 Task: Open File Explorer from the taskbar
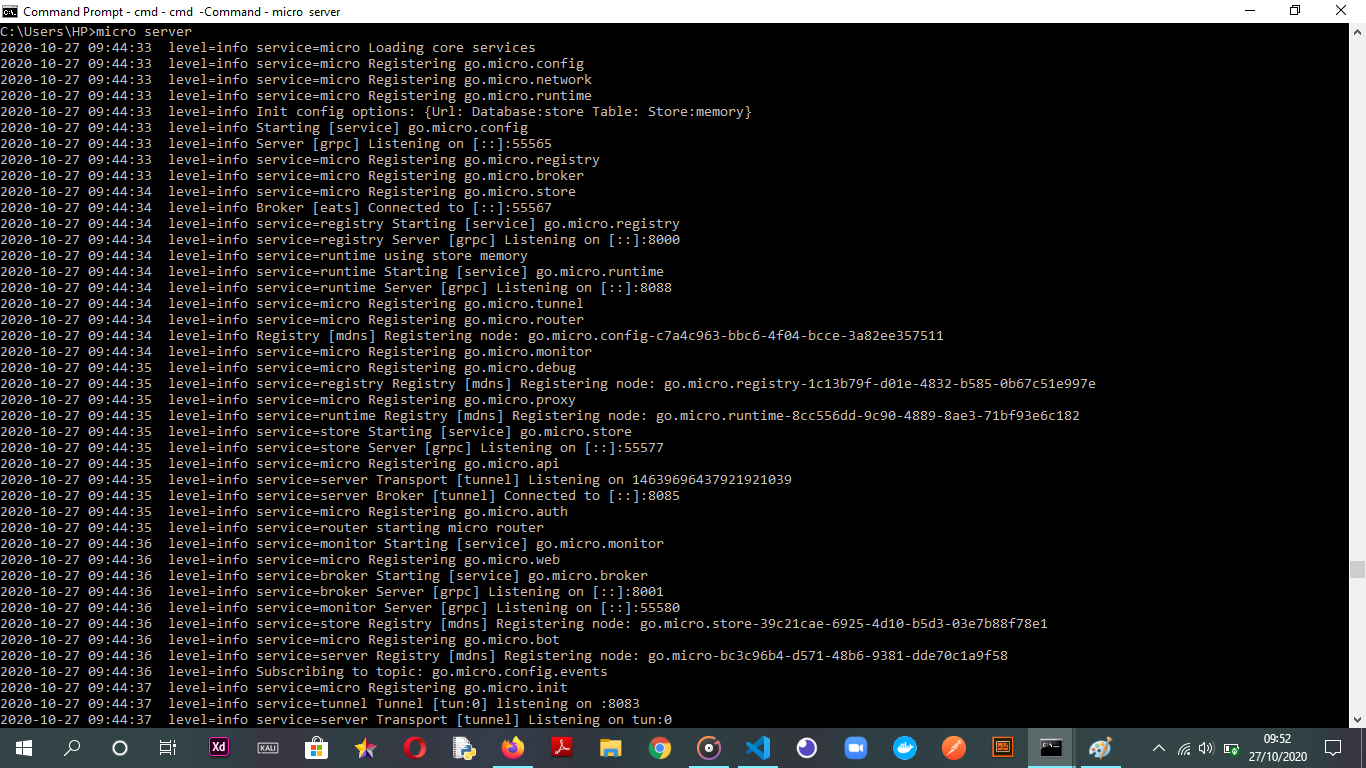(611, 748)
